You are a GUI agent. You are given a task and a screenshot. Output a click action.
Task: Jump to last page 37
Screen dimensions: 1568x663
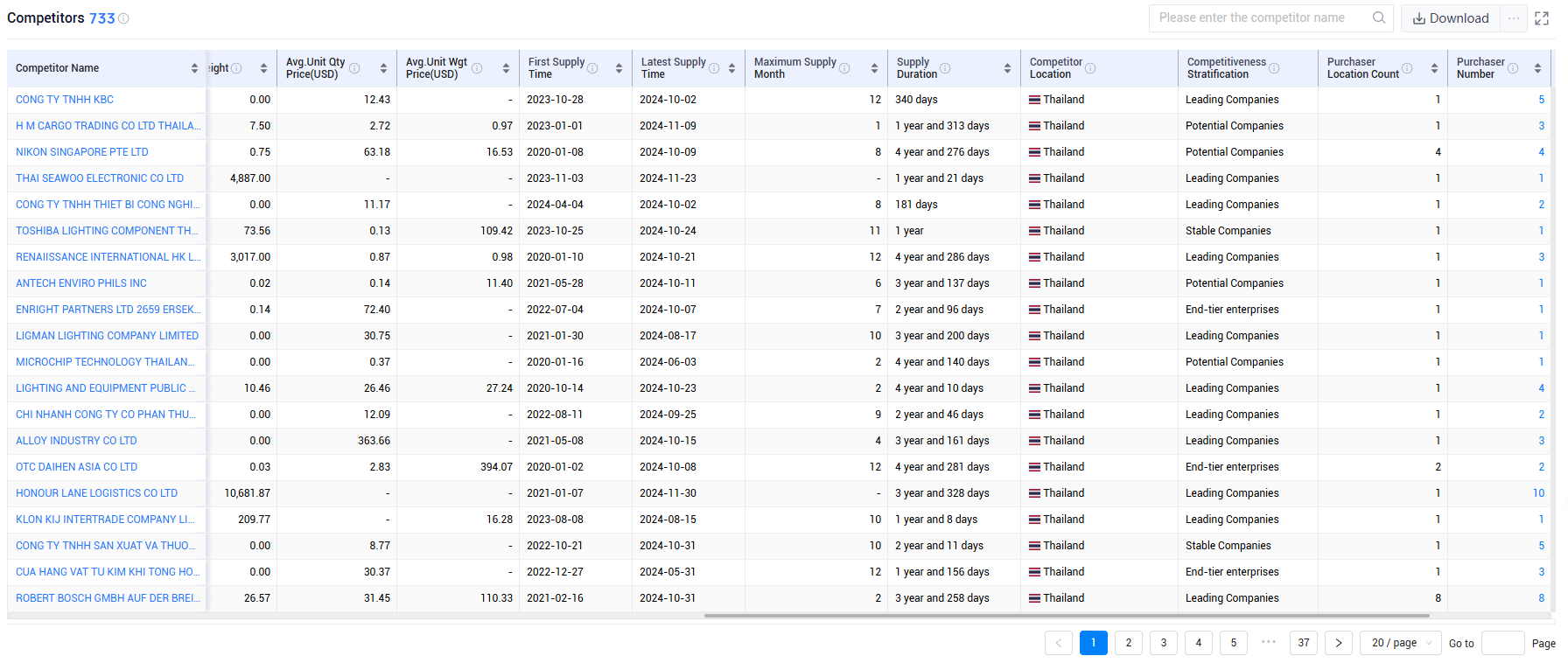click(x=1304, y=643)
